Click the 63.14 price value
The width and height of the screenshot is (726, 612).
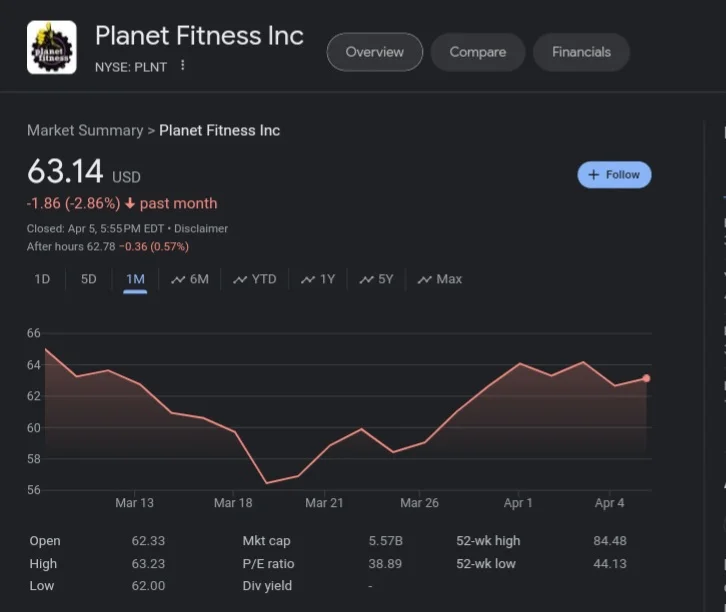[x=65, y=171]
